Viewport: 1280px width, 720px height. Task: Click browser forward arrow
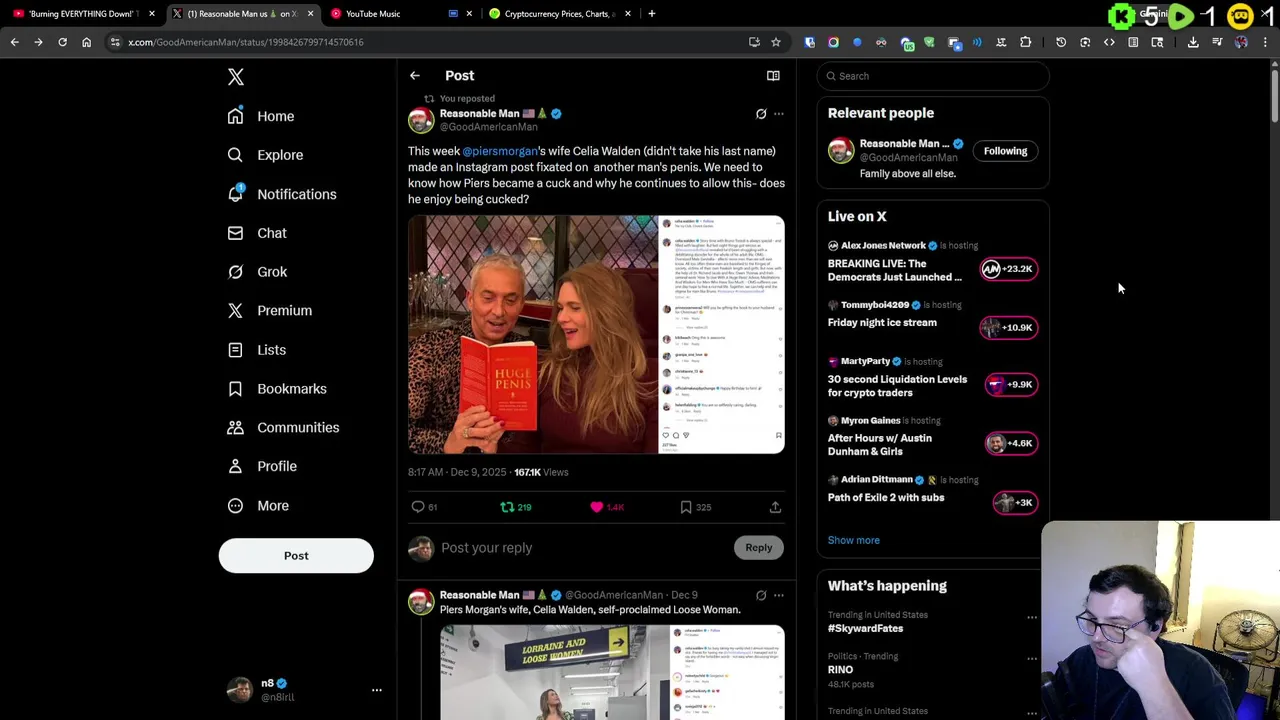click(x=39, y=42)
